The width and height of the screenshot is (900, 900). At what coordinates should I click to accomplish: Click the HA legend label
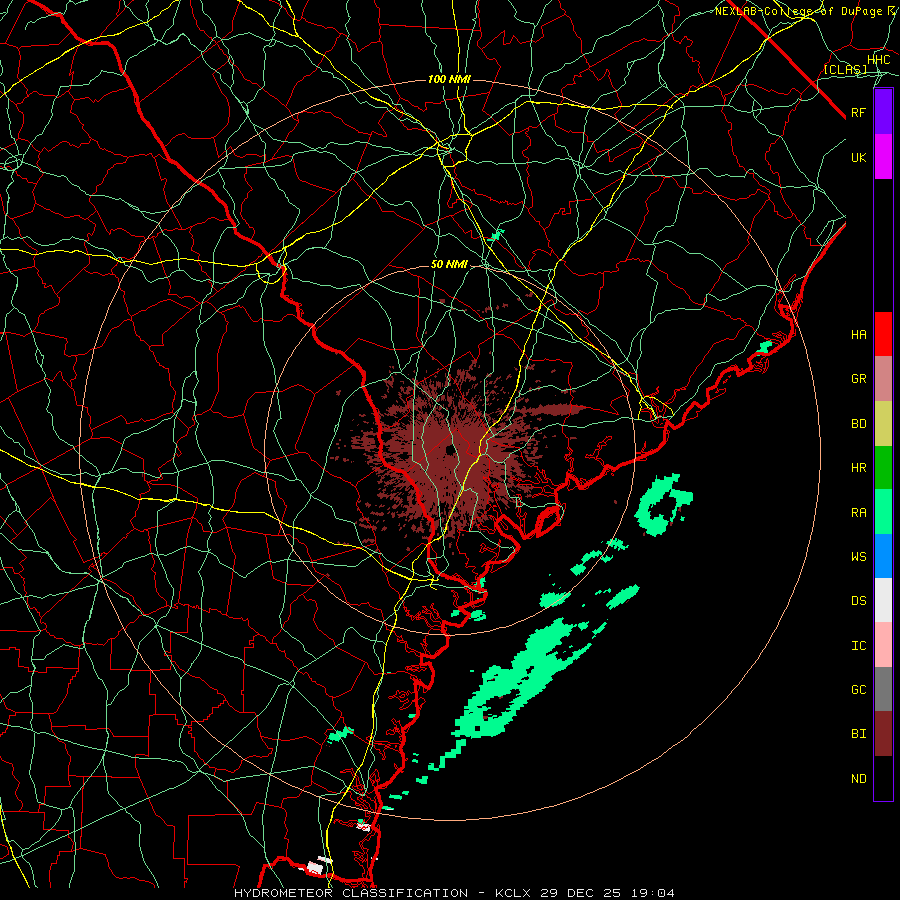[859, 334]
